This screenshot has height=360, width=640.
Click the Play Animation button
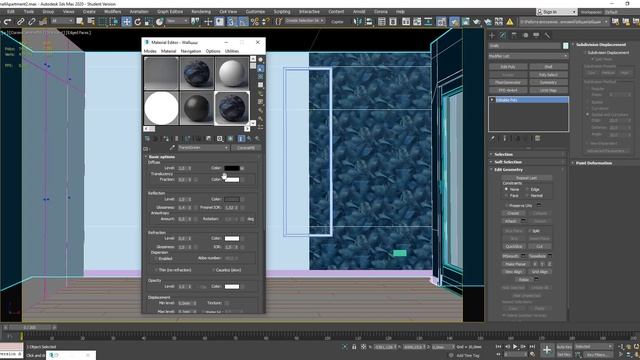pos(515,347)
